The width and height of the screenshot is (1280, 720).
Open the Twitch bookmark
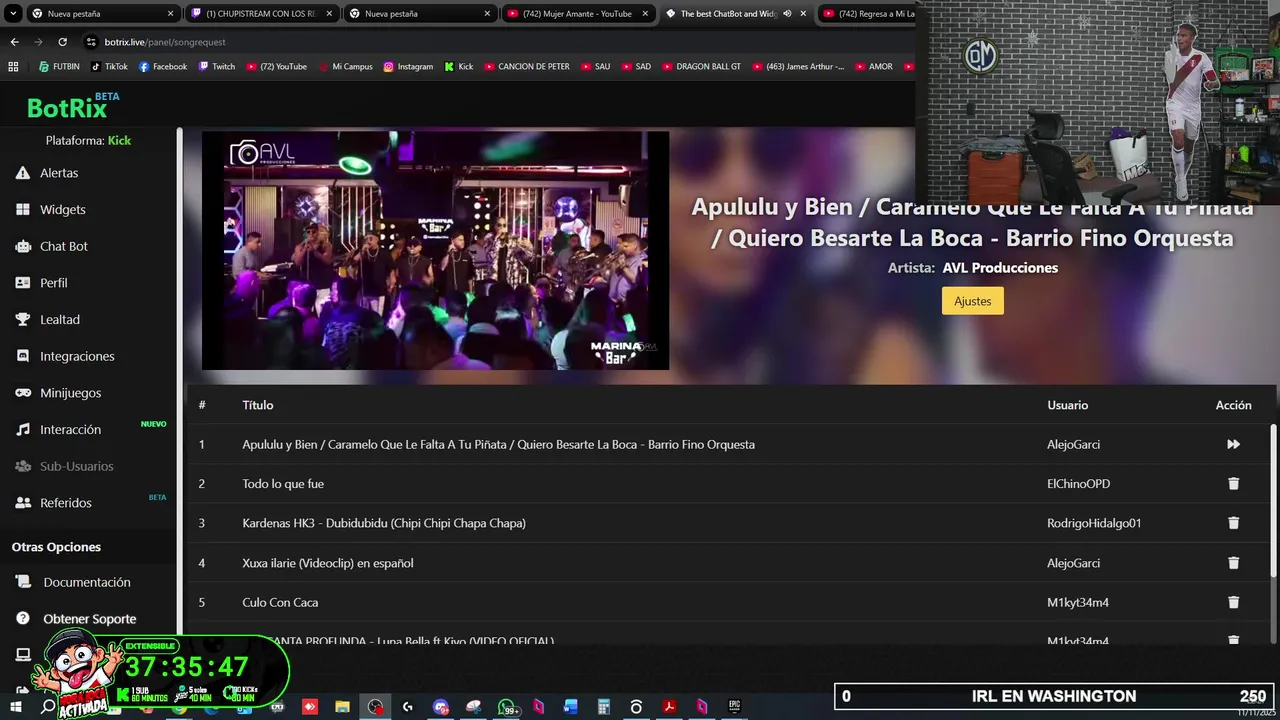pyautogui.click(x=217, y=67)
